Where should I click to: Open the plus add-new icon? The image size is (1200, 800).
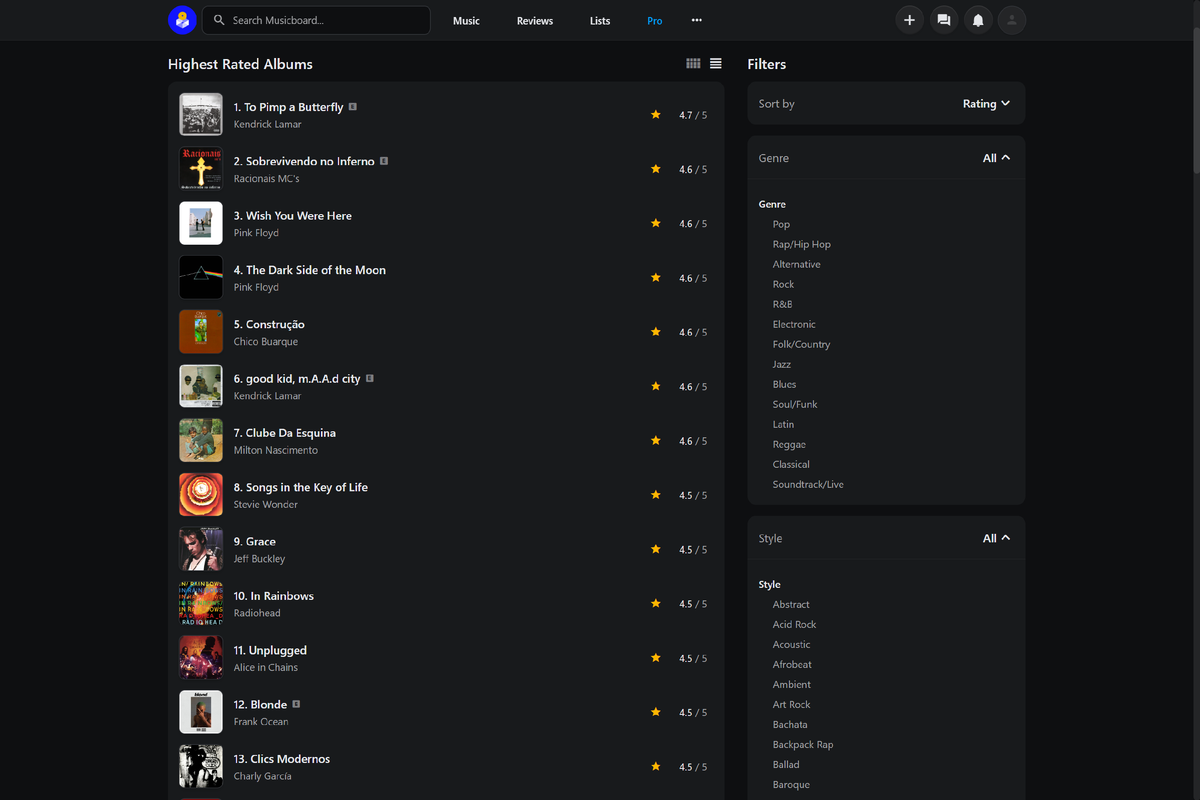tap(909, 20)
